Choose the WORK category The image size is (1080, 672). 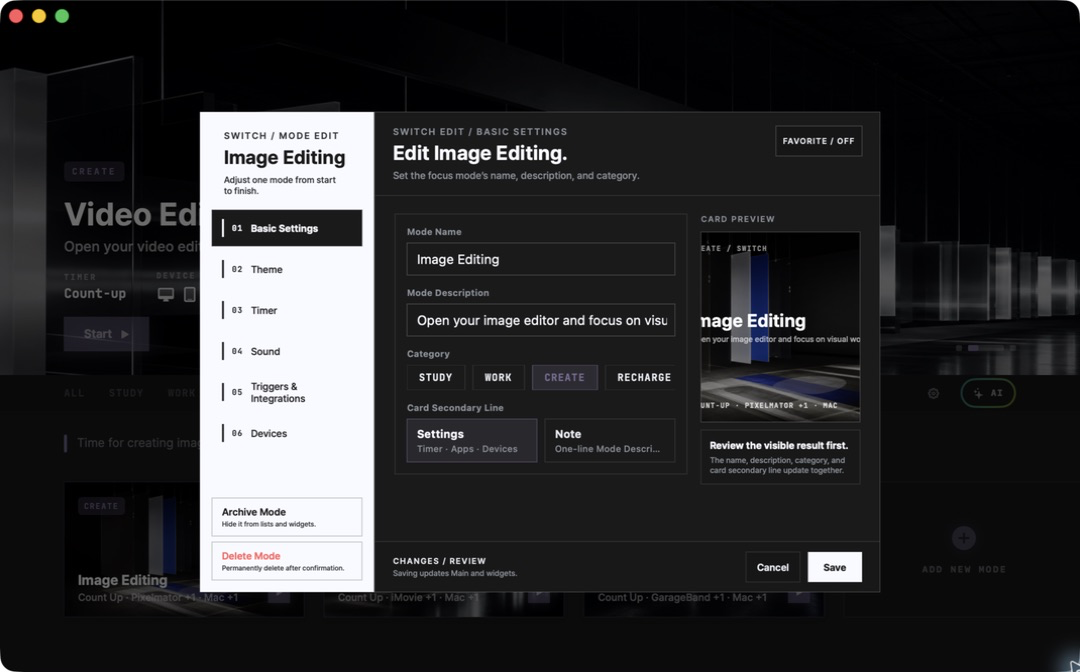[x=498, y=377]
